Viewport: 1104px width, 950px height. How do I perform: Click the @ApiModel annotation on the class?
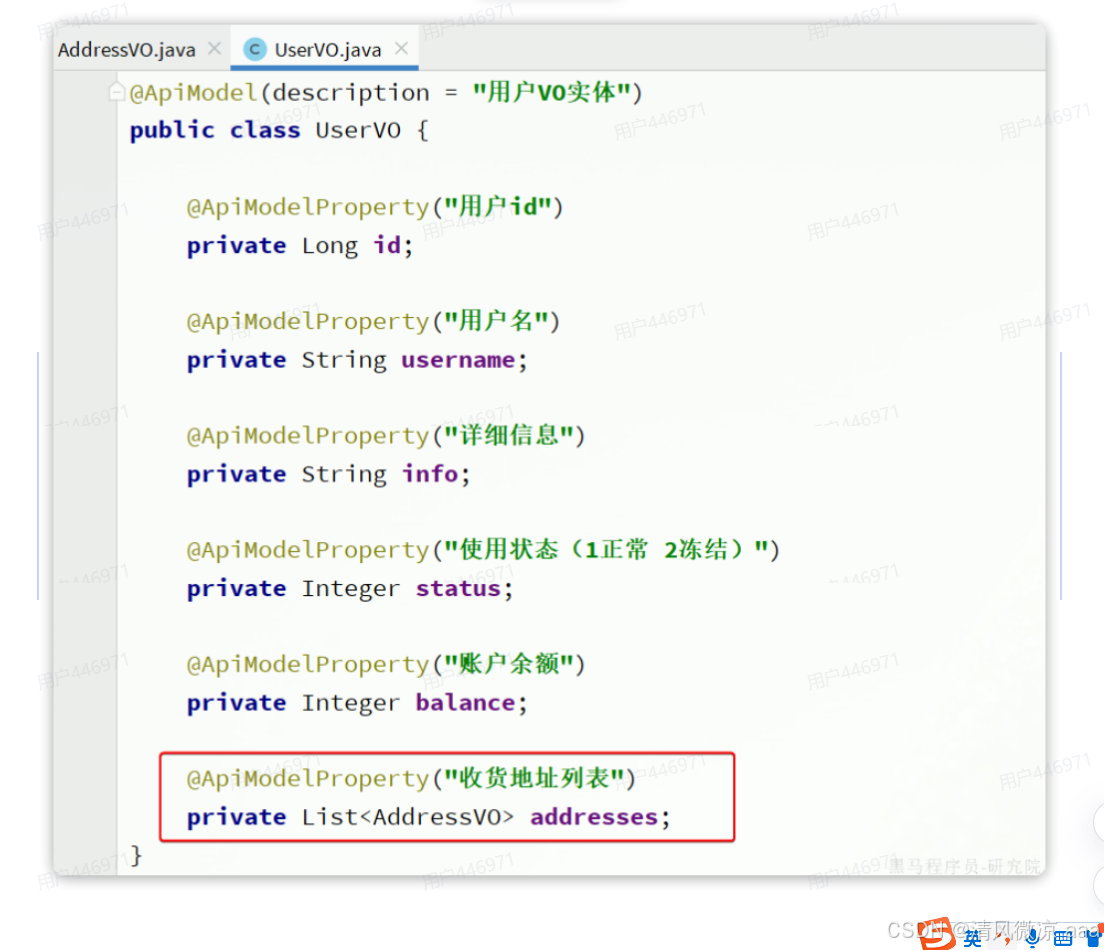(x=193, y=92)
